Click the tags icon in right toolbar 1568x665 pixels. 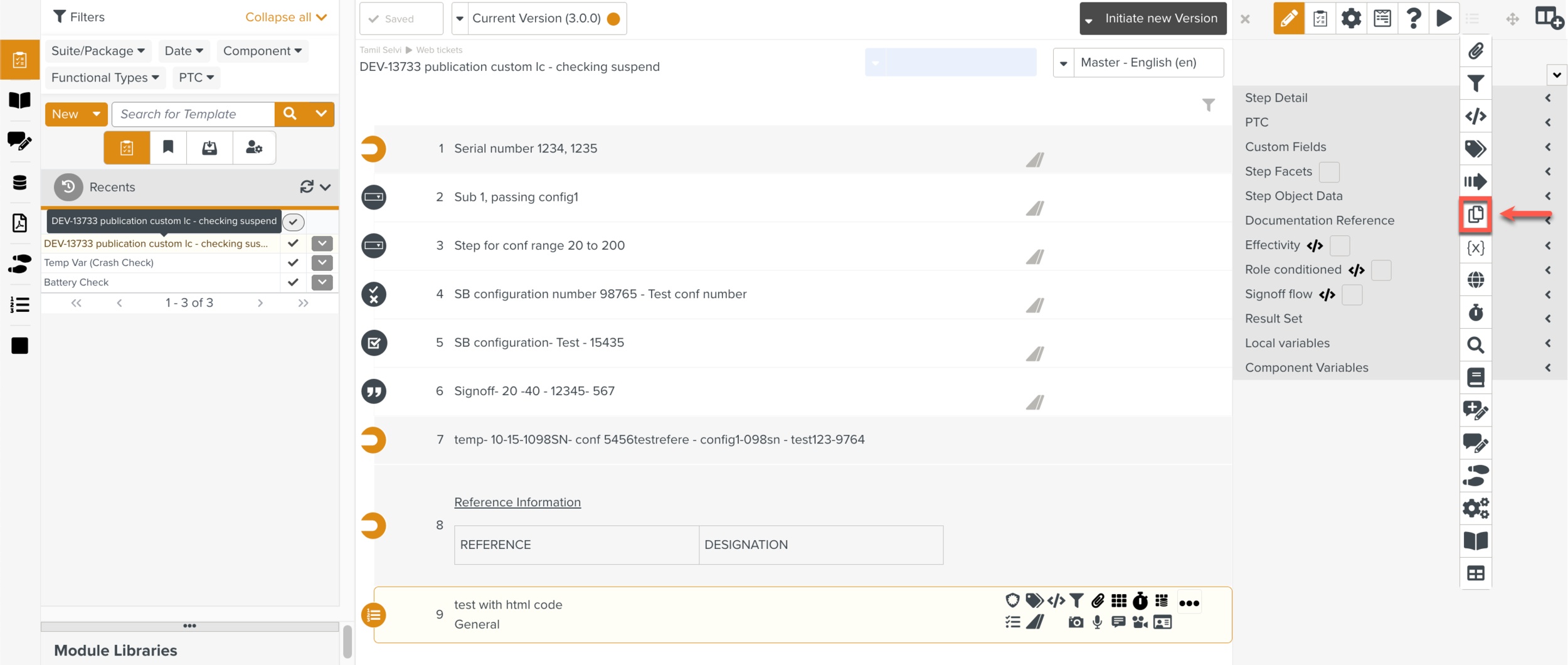pyautogui.click(x=1476, y=149)
